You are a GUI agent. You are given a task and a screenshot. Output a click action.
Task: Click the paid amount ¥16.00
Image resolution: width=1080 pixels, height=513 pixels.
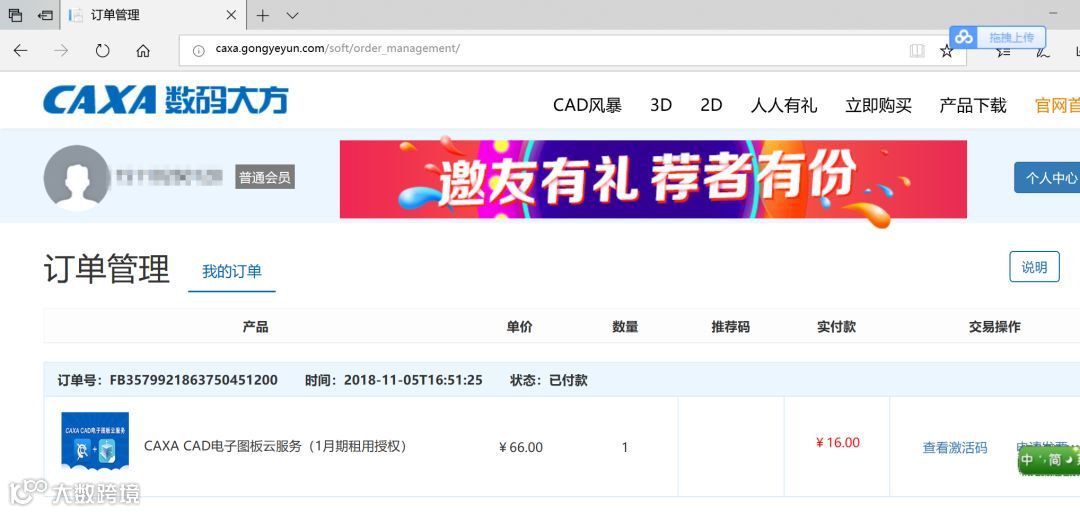[x=838, y=442]
